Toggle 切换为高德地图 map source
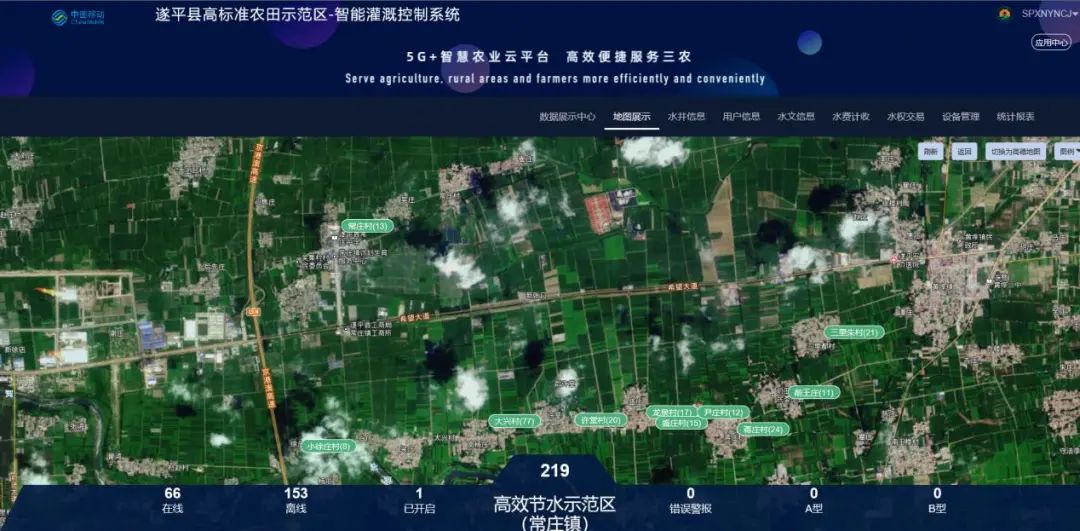 tap(1014, 152)
